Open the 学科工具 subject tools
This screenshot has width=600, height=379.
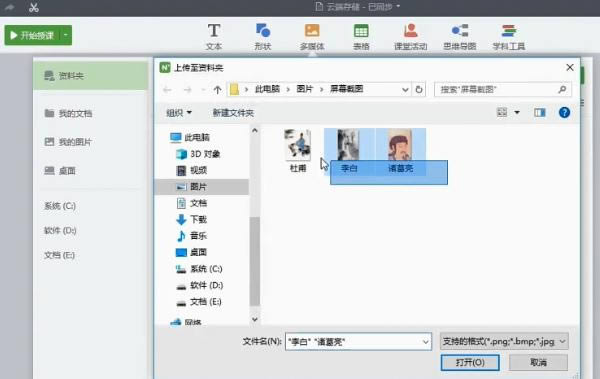[509, 37]
